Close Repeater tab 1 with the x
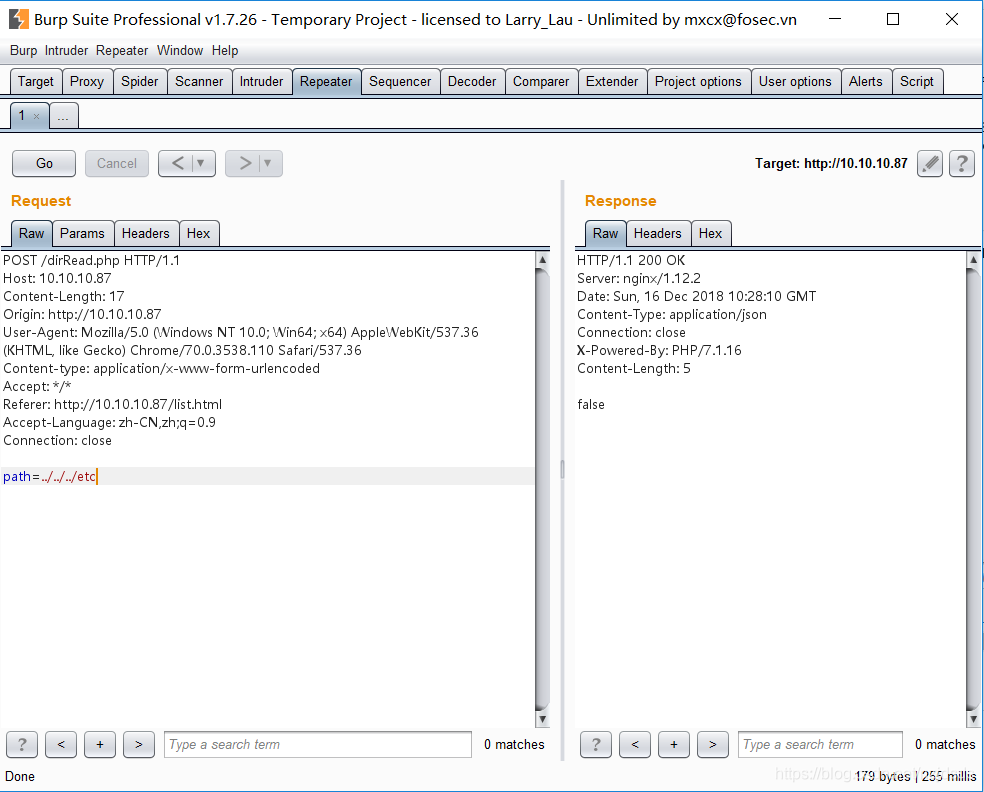 tap(36, 116)
